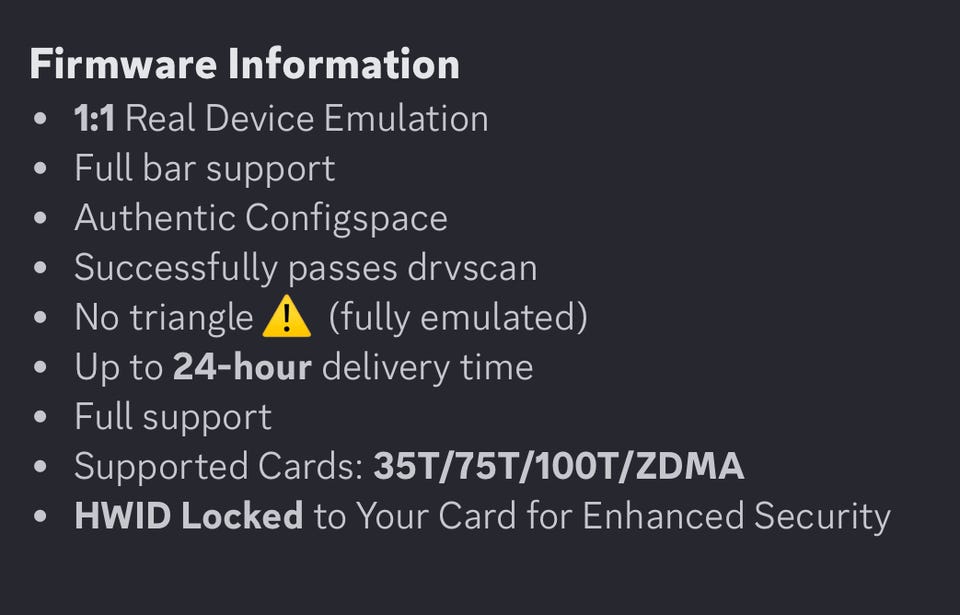Click the Enhanced Security words
This screenshot has width=960, height=615.
click(737, 516)
